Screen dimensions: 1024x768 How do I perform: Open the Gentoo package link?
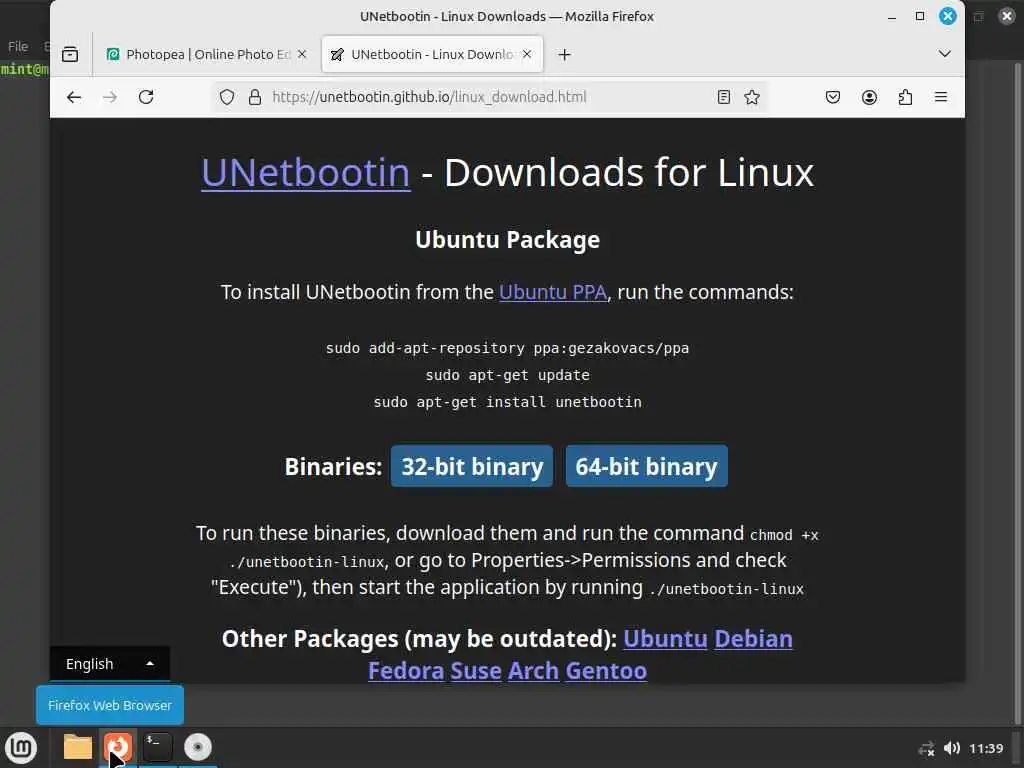[x=606, y=671]
